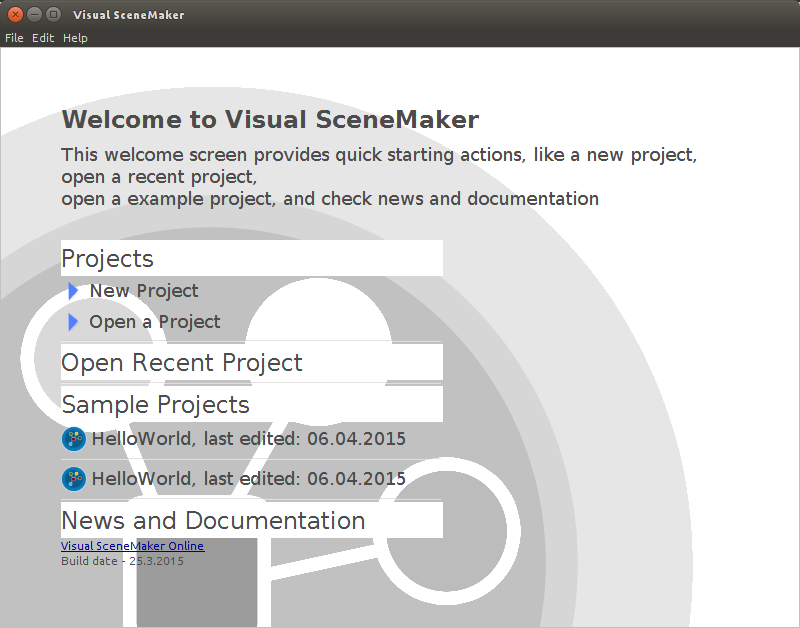Open the Edit menu

[43, 38]
